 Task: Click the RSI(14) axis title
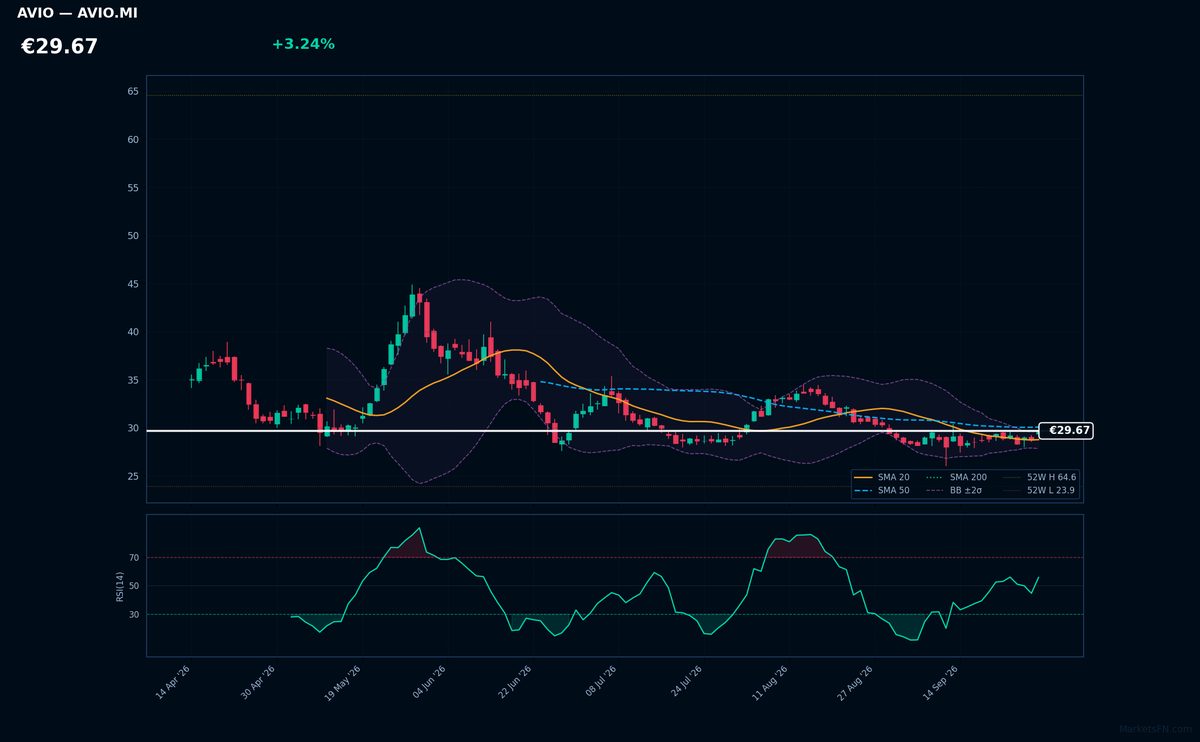[x=120, y=586]
